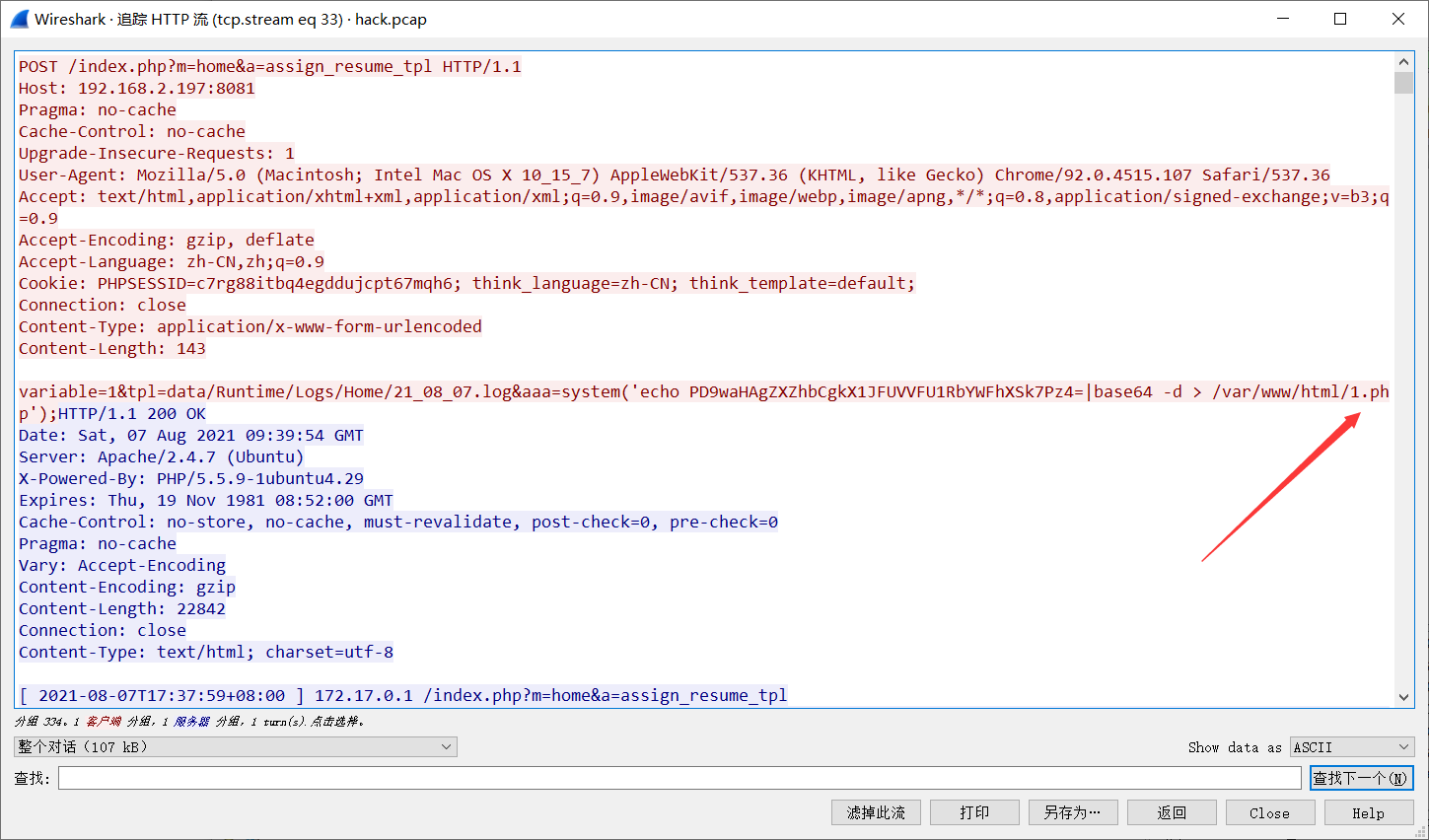Click the scrollbar up arrow in stream view
Screen dimensions: 1429x840
[1403, 61]
